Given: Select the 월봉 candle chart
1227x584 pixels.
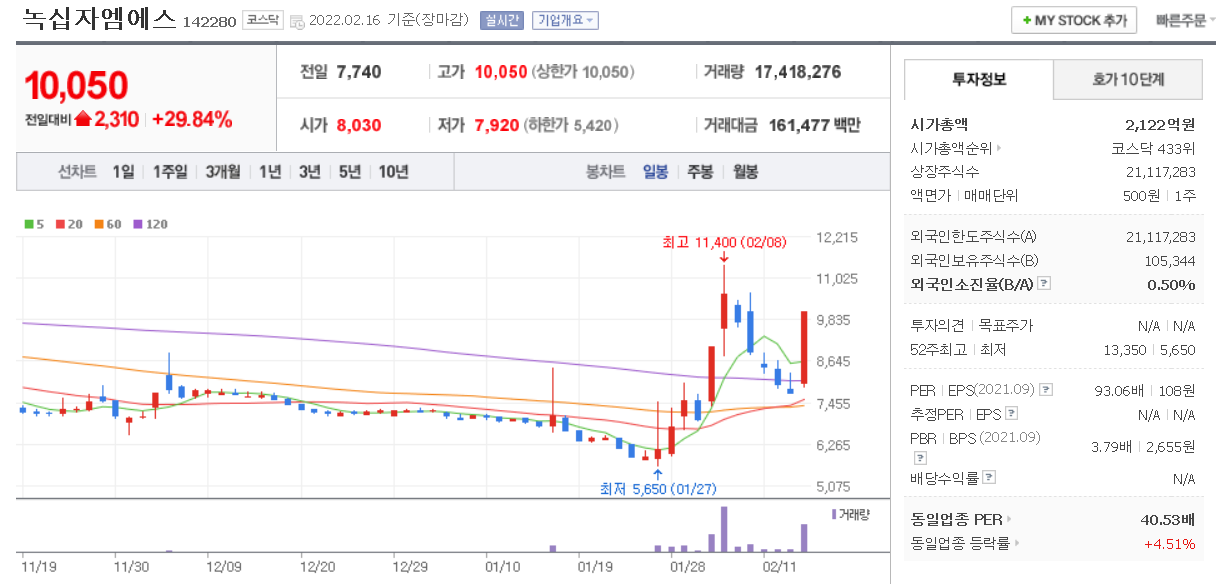Looking at the screenshot, I should point(745,172).
